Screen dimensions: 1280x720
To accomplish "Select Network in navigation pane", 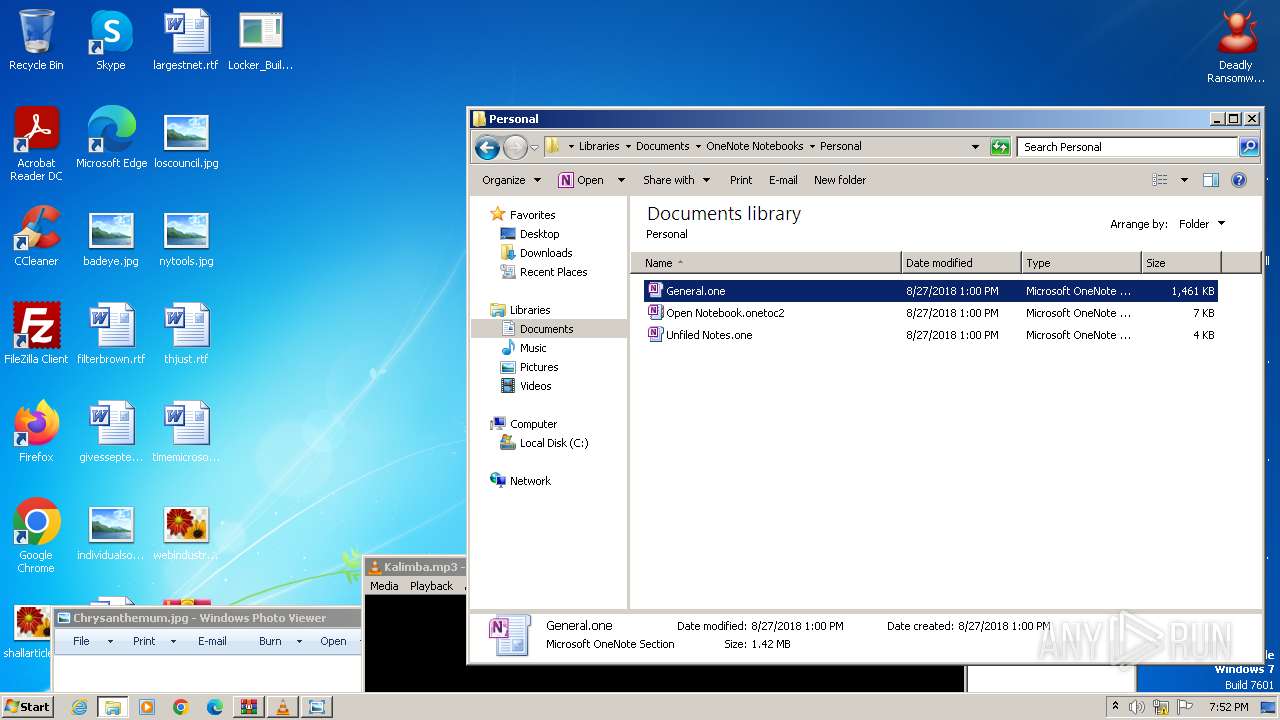I will [x=530, y=481].
